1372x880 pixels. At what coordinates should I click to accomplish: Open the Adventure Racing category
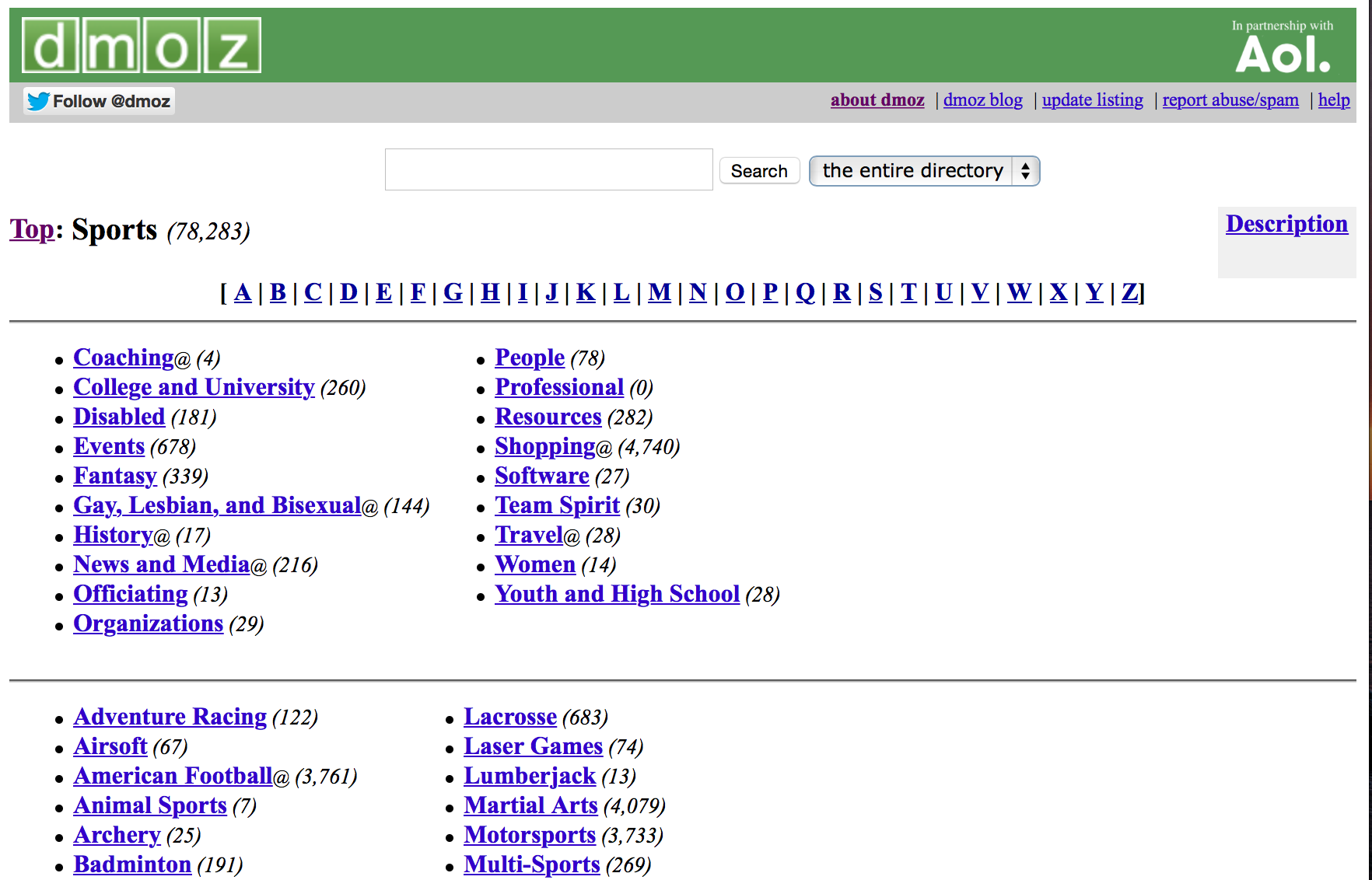click(x=170, y=717)
